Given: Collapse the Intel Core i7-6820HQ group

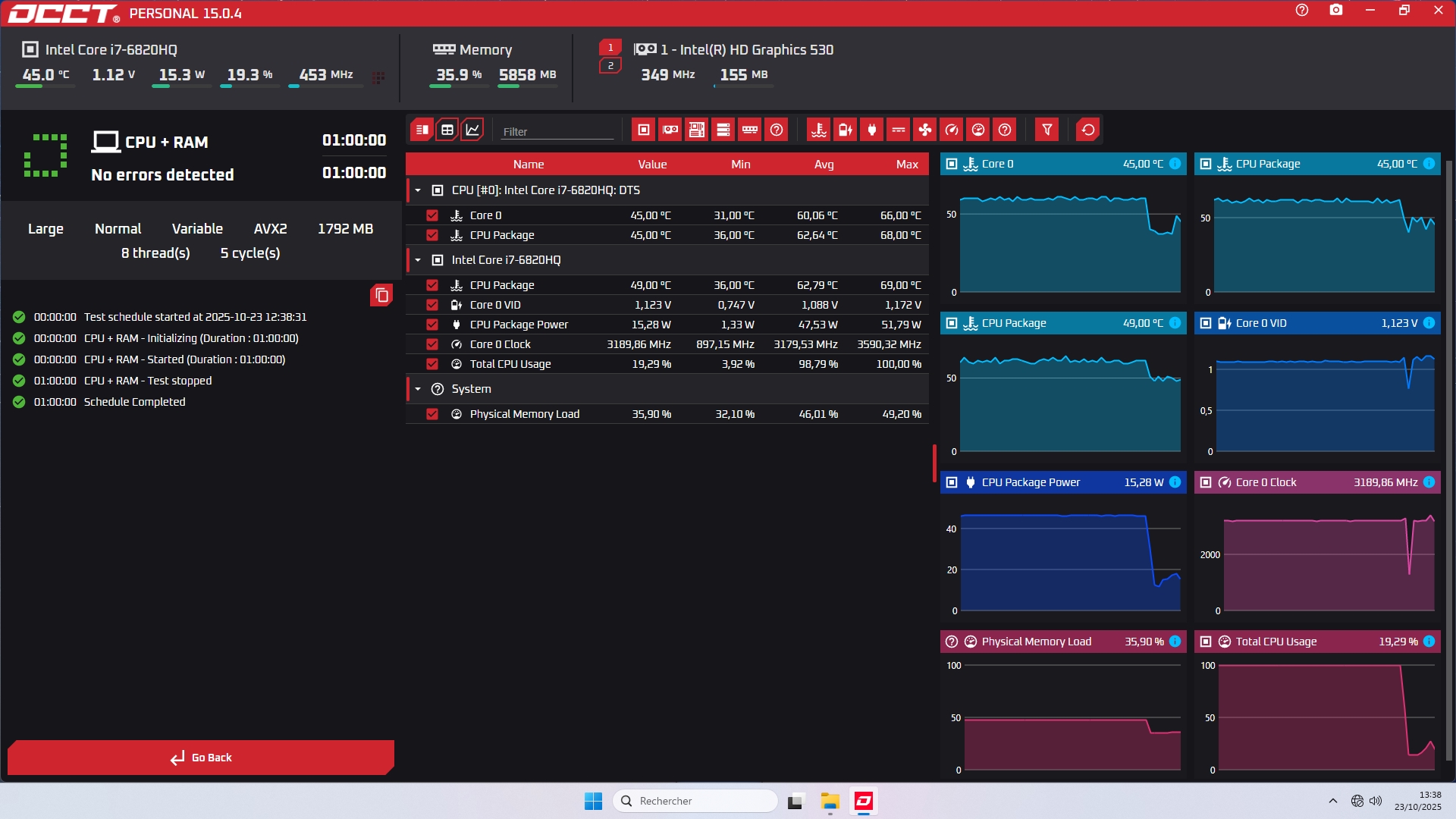Looking at the screenshot, I should pos(418,260).
